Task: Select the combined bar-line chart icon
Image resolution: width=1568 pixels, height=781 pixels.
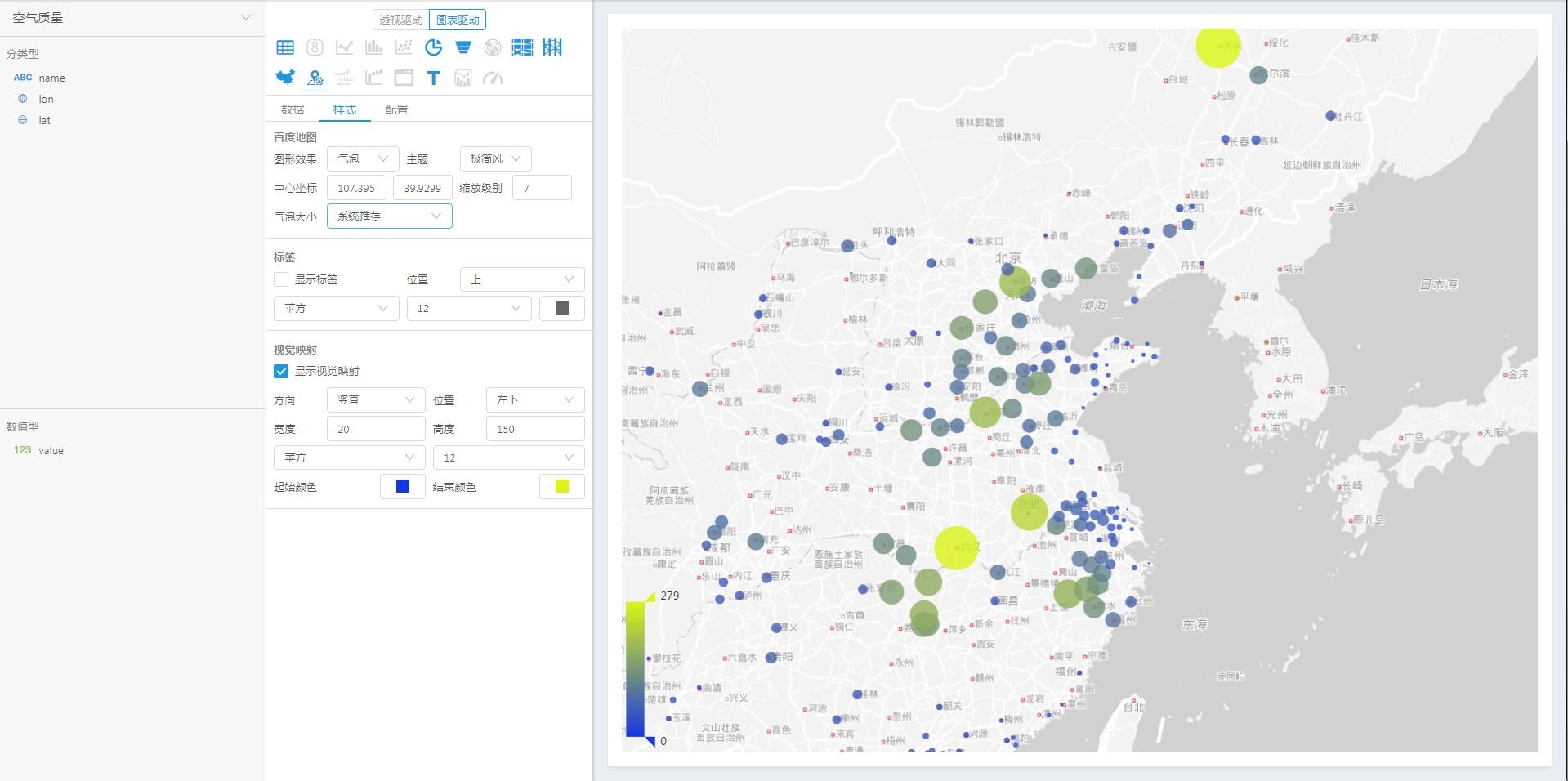Action: (462, 78)
